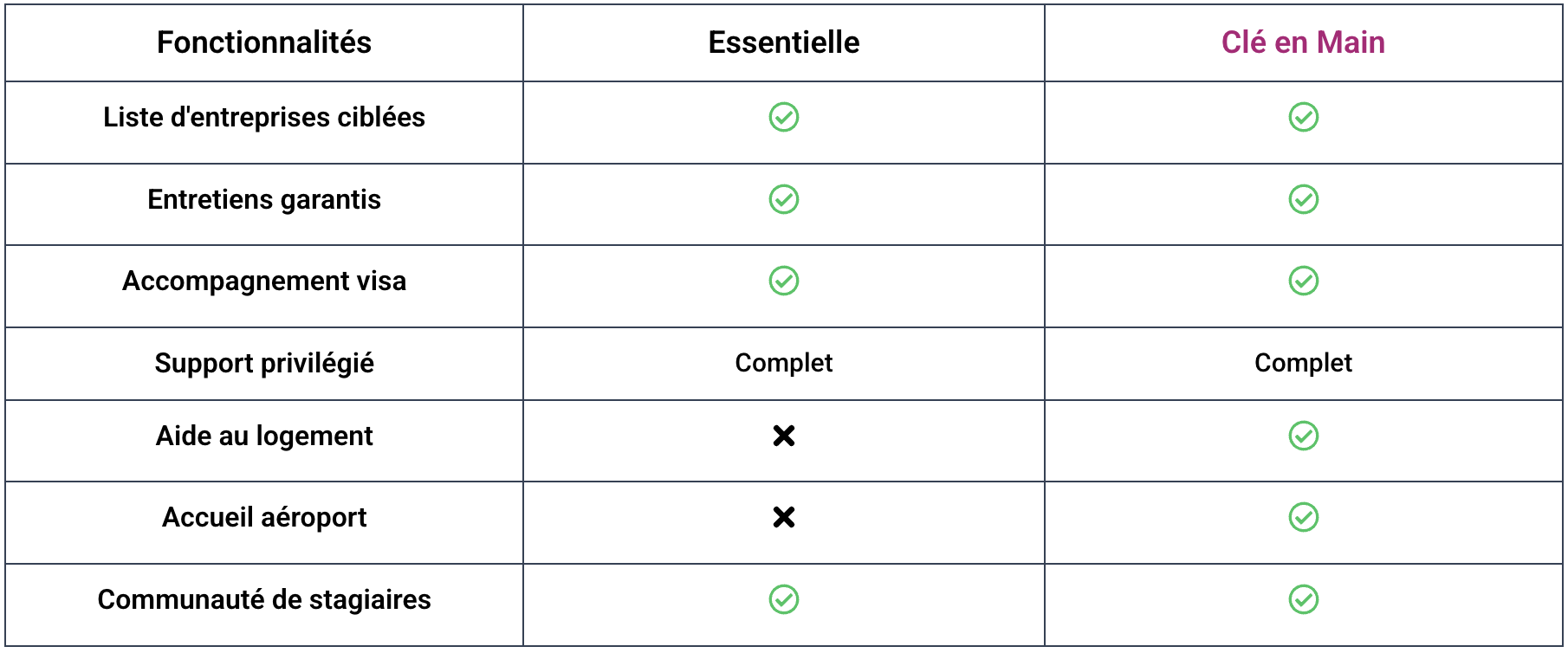The image size is (1568, 653).
Task: Click Complet under Clé en Main column
Action: [x=1303, y=363]
